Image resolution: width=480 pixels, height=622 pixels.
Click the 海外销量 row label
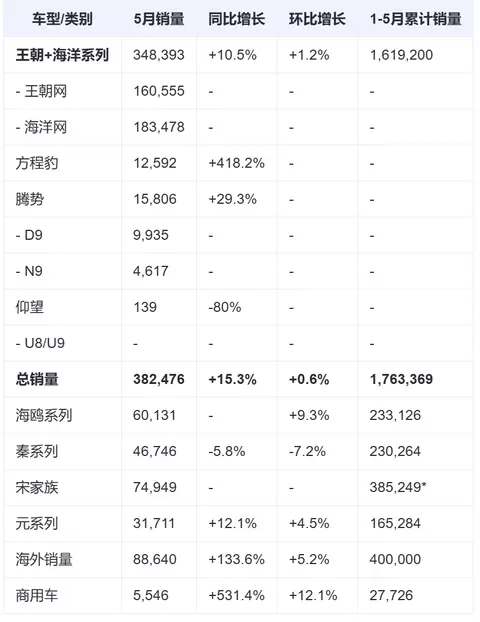44,559
